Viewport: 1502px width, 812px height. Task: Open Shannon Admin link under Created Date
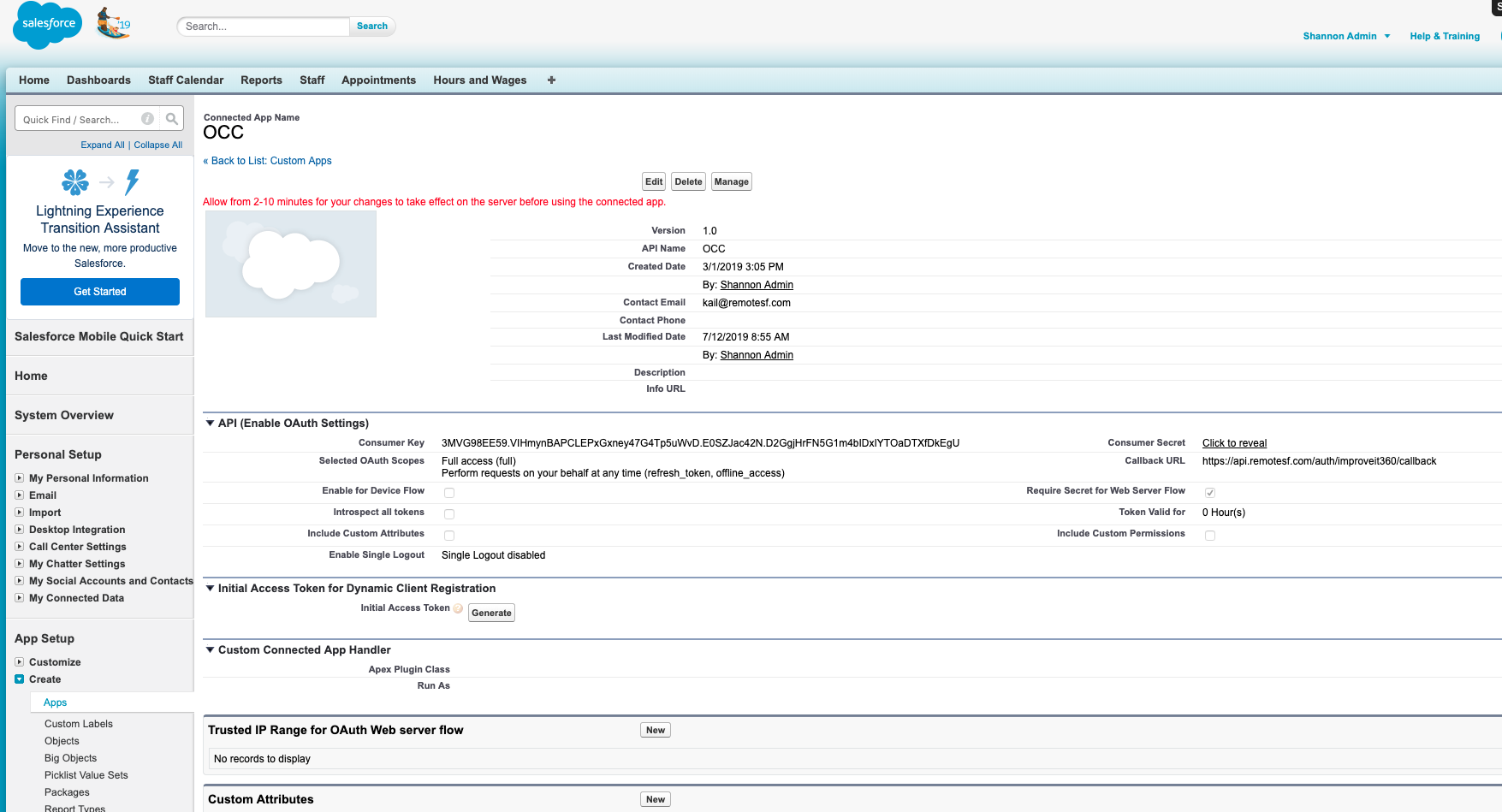point(757,285)
